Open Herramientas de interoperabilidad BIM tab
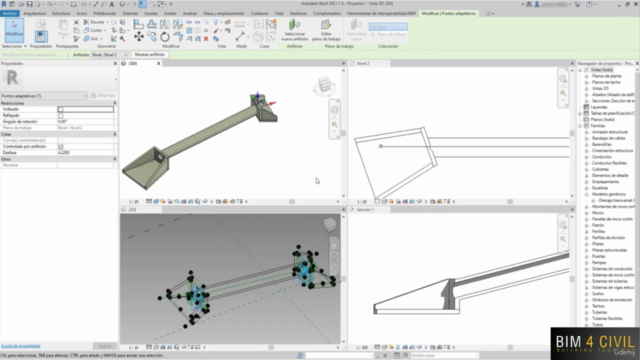640x360 pixels. (381, 13)
